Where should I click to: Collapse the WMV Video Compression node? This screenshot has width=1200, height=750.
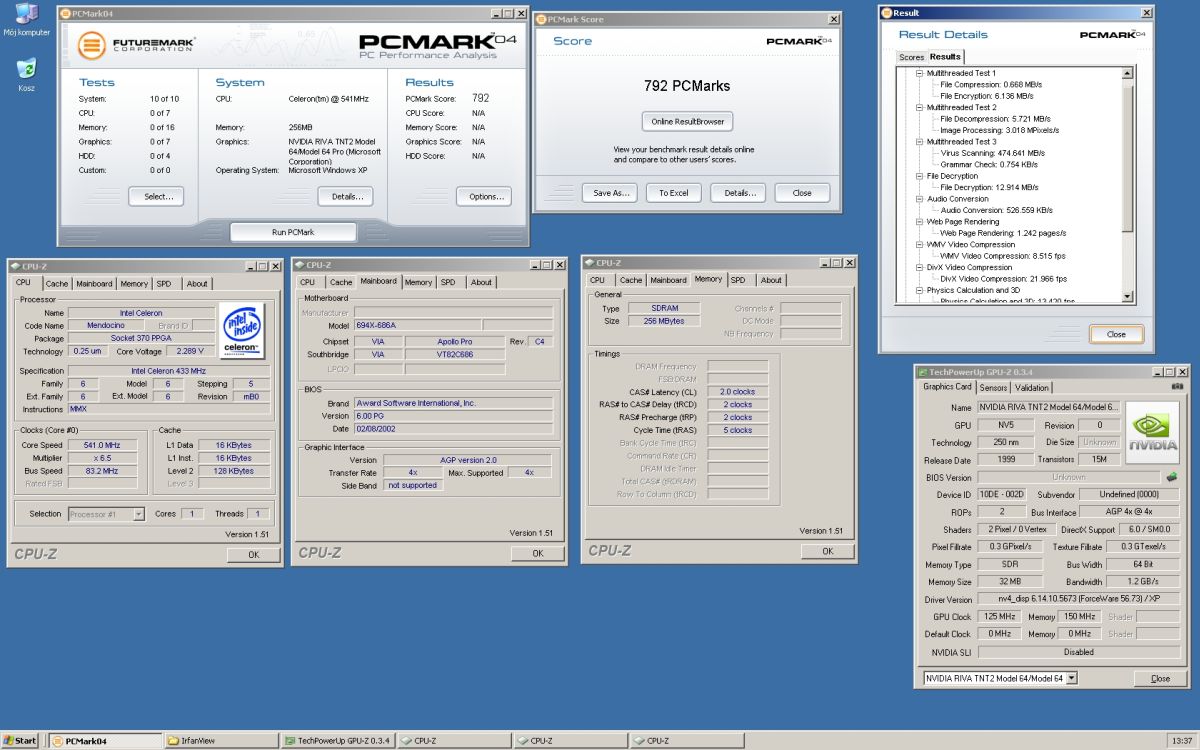[x=919, y=244]
